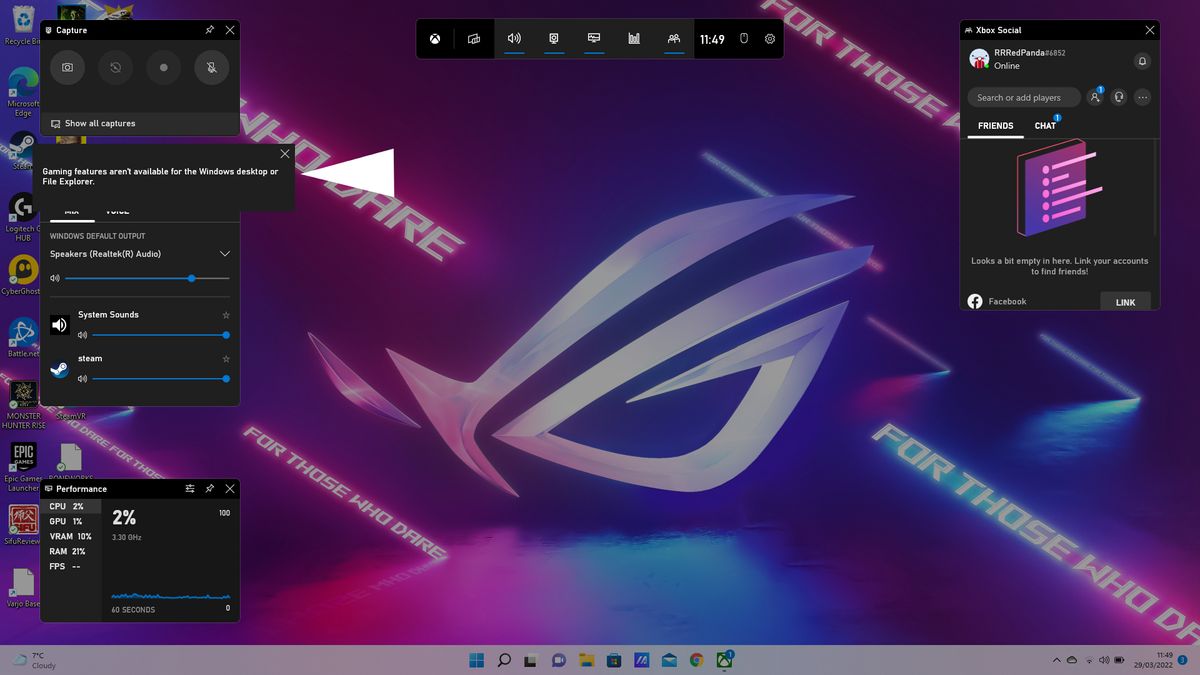Pin the Capture widget
Image resolution: width=1200 pixels, height=675 pixels.
[209, 30]
